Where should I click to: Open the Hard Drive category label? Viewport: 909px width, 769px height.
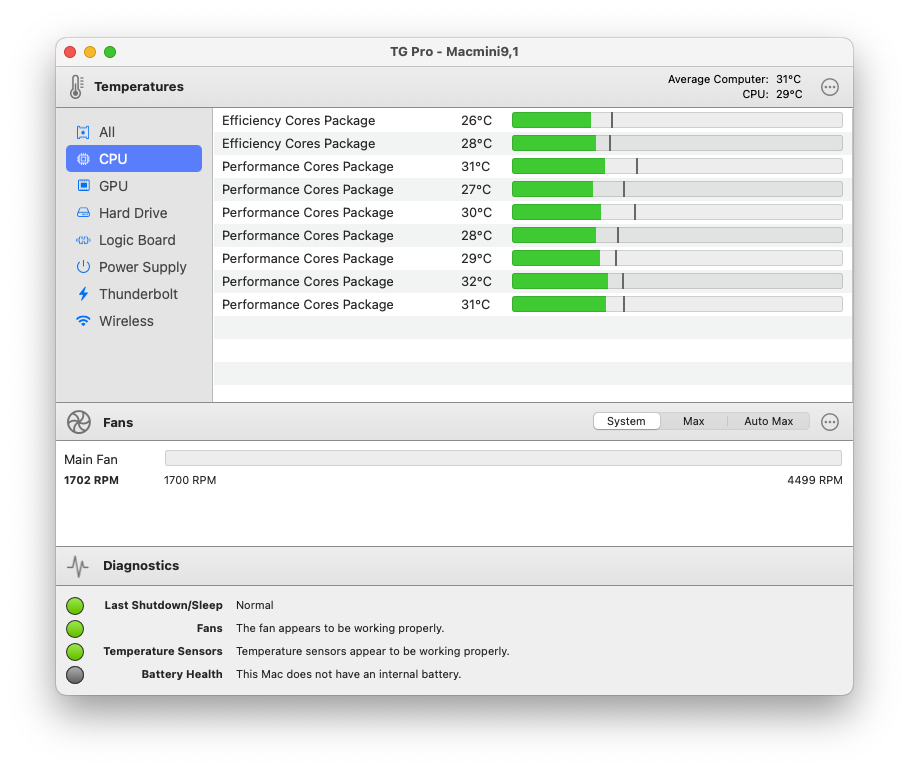point(133,213)
